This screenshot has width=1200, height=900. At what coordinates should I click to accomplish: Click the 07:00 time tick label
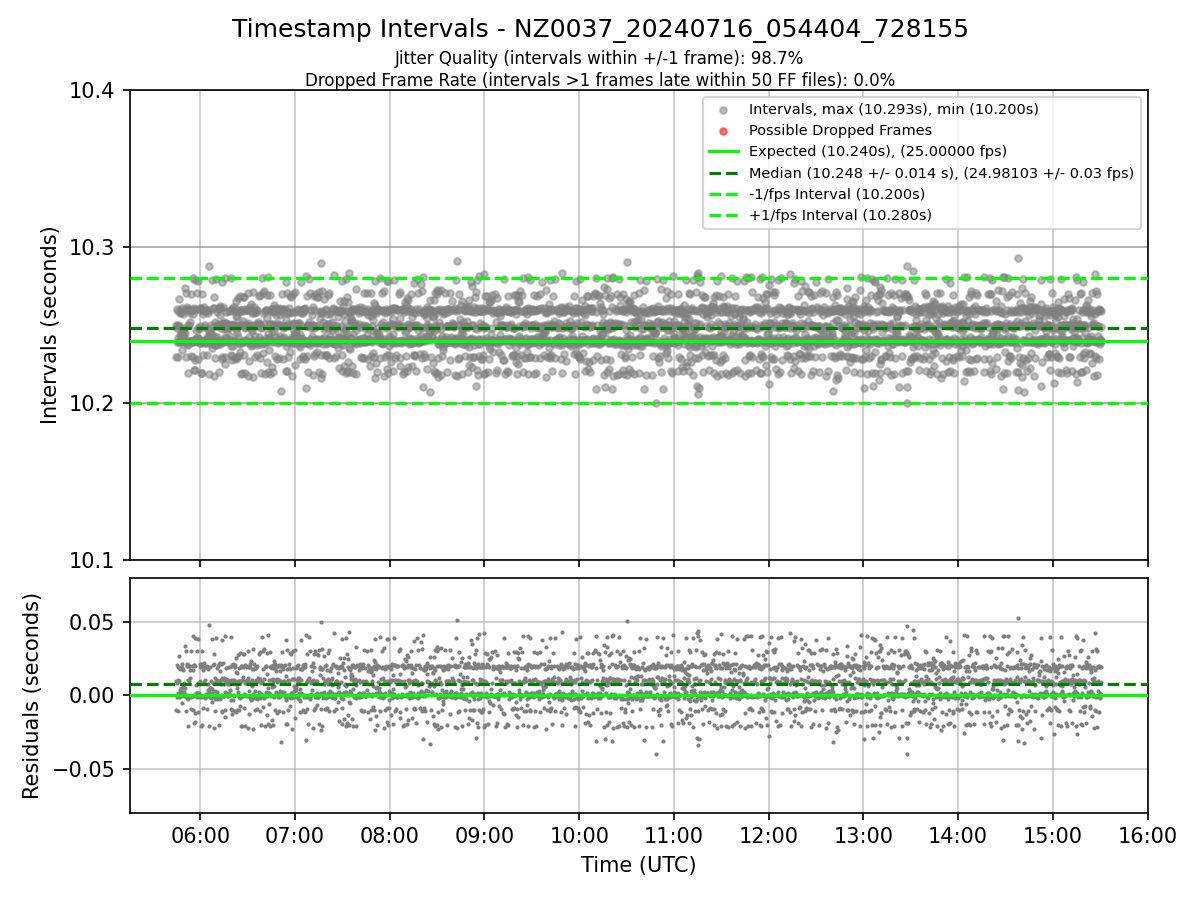294,834
